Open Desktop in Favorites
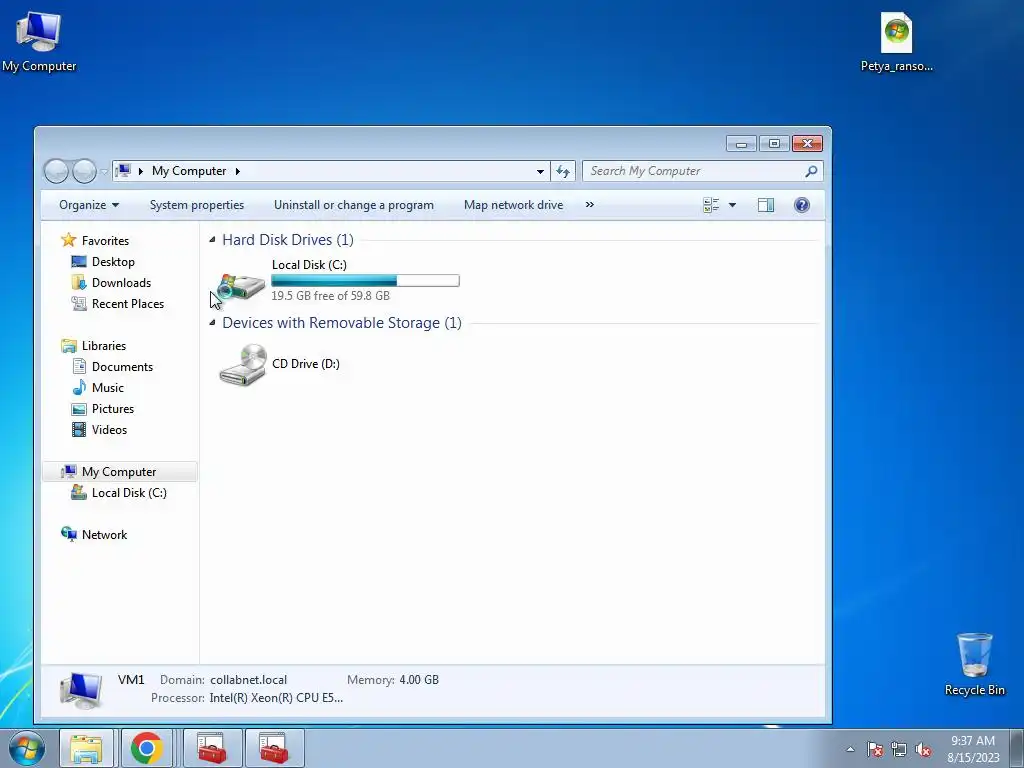1024x768 pixels. click(x=113, y=262)
